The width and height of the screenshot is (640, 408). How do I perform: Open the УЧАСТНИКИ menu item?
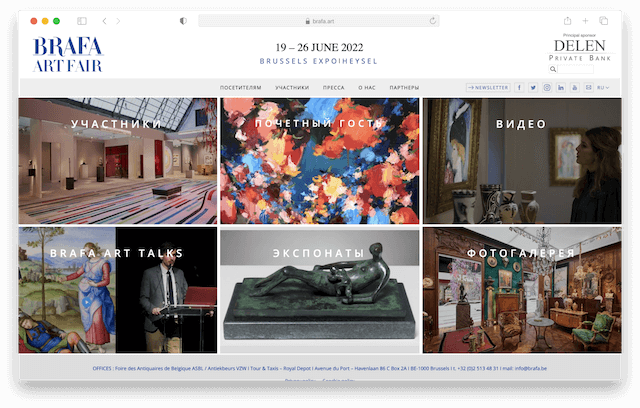[x=292, y=88]
